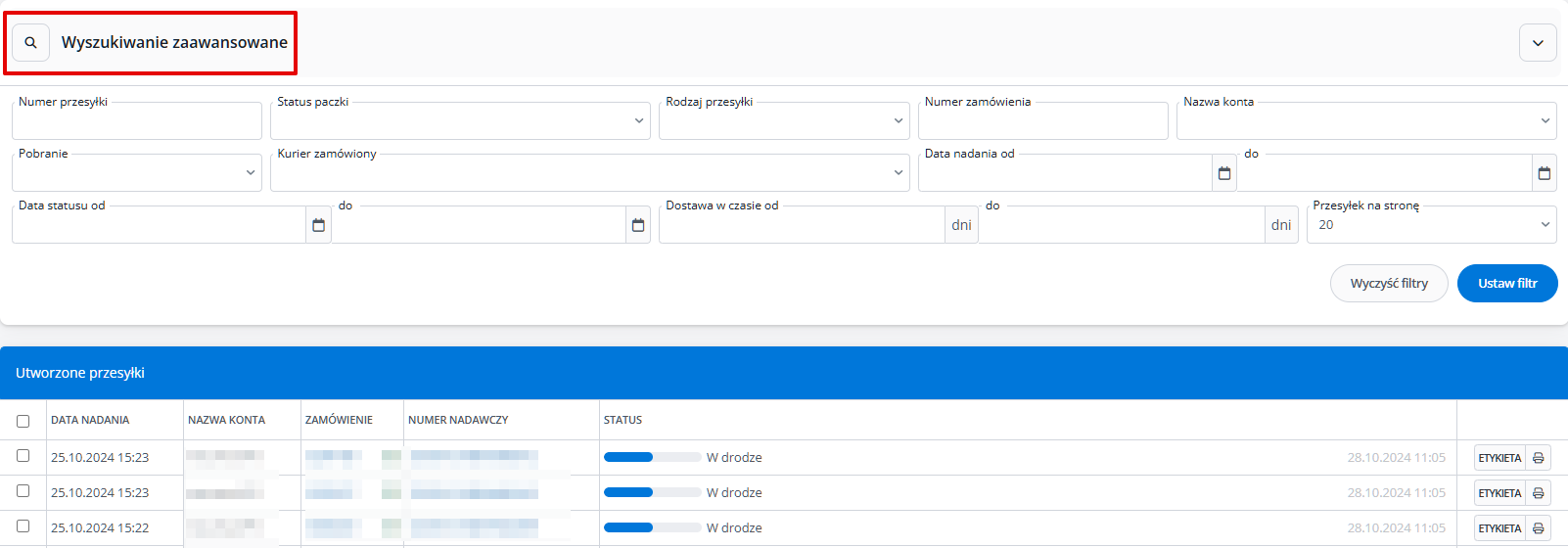Focus the Numer przesyłki input field

point(137,121)
